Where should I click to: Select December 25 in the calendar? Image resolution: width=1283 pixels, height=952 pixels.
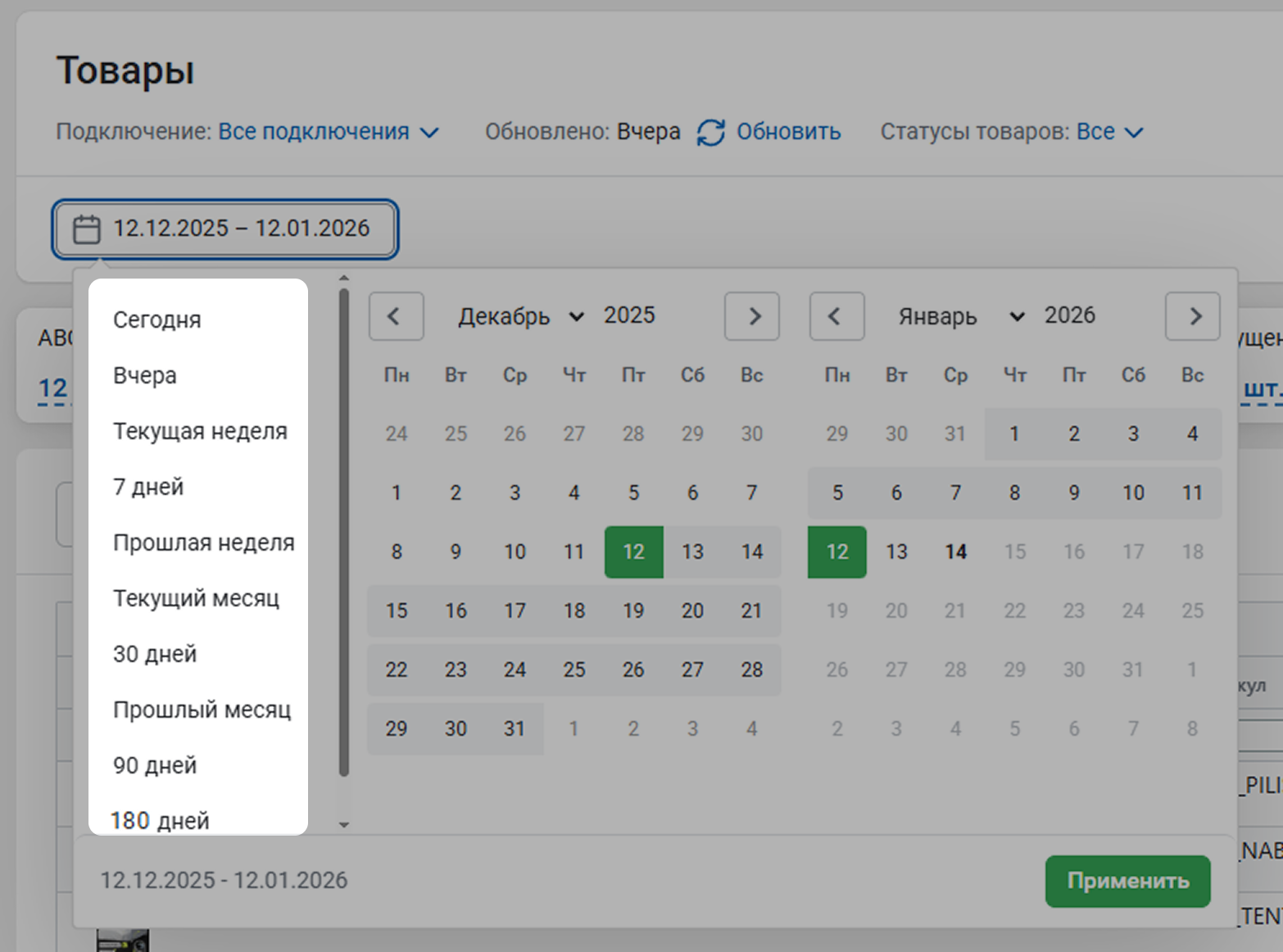573,669
